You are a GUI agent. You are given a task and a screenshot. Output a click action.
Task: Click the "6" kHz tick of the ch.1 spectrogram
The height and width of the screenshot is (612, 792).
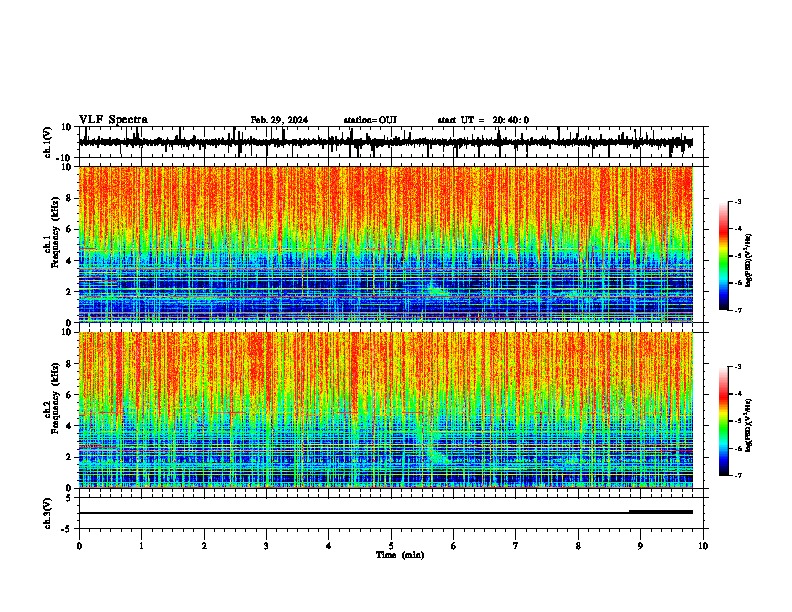pyautogui.click(x=69, y=229)
